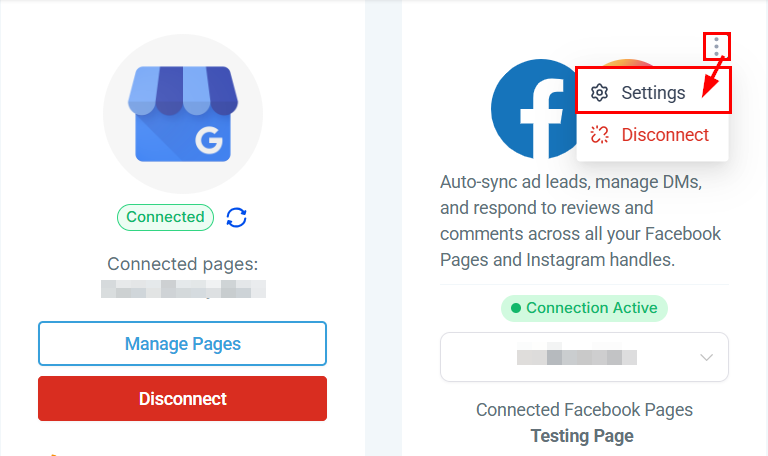Image resolution: width=768 pixels, height=456 pixels.
Task: Open the Facebook page selection dropdown
Action: [584, 357]
